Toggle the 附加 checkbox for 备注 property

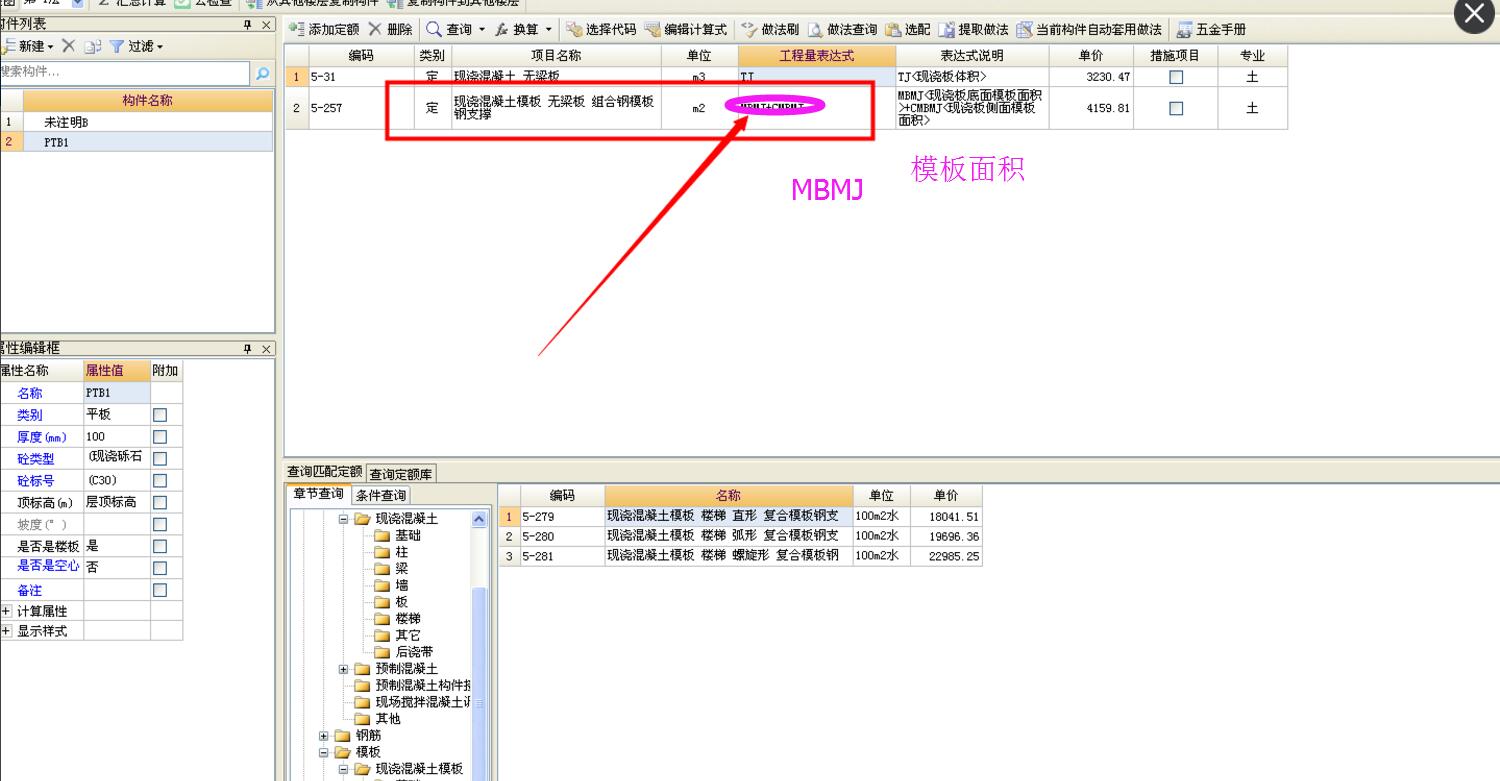click(x=160, y=591)
